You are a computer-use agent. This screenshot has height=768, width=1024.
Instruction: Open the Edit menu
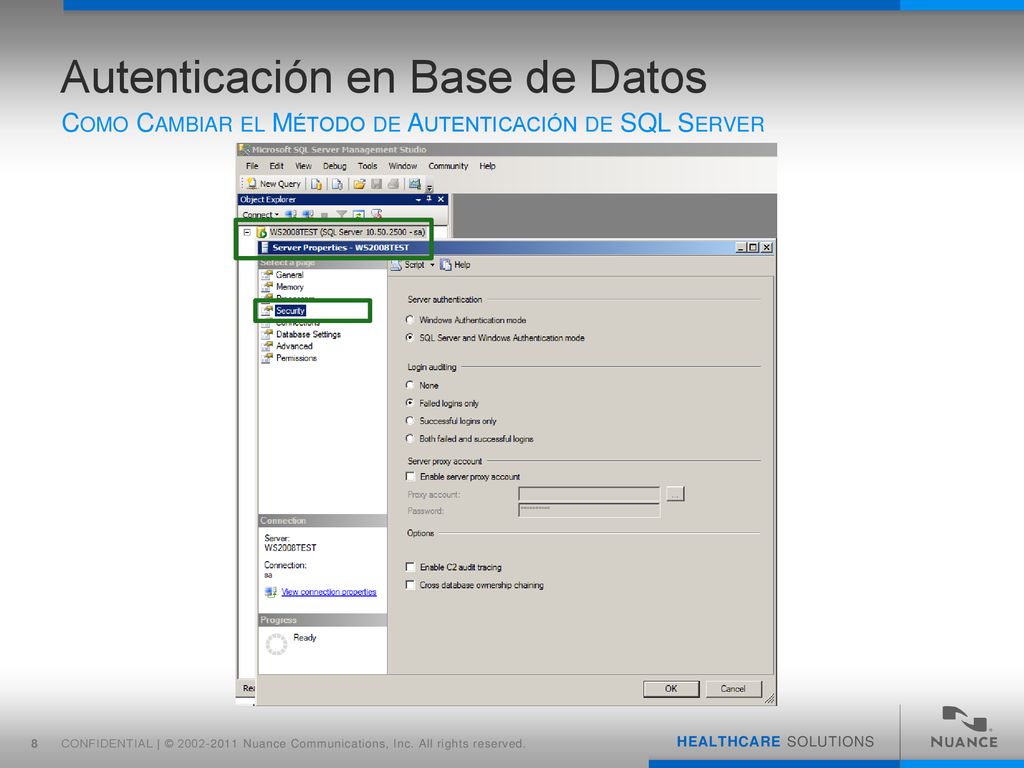277,166
